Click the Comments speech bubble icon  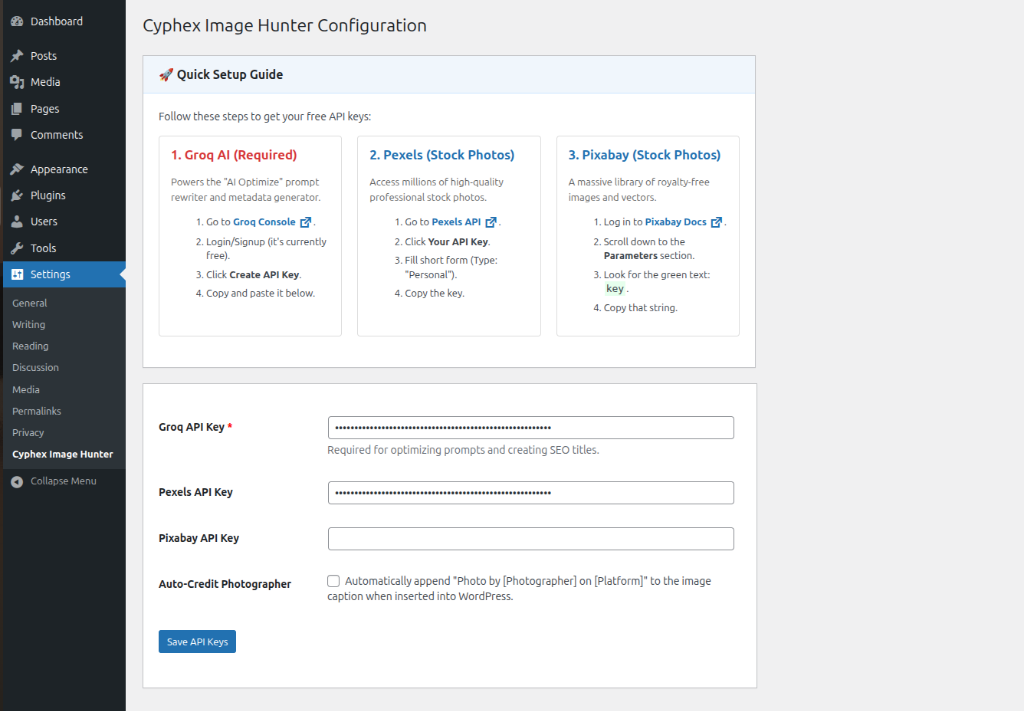coord(17,135)
